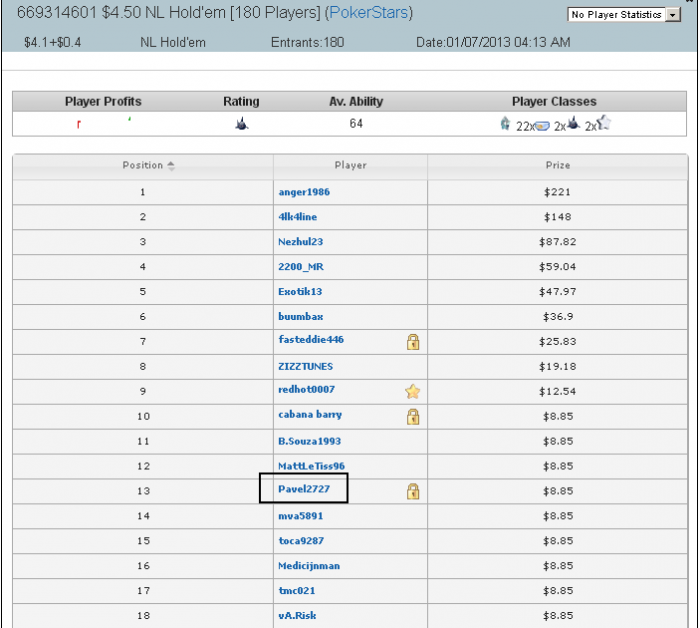This screenshot has width=700, height=628.
Task: Click the lock icon beside fasteddie446
Action: 413,342
